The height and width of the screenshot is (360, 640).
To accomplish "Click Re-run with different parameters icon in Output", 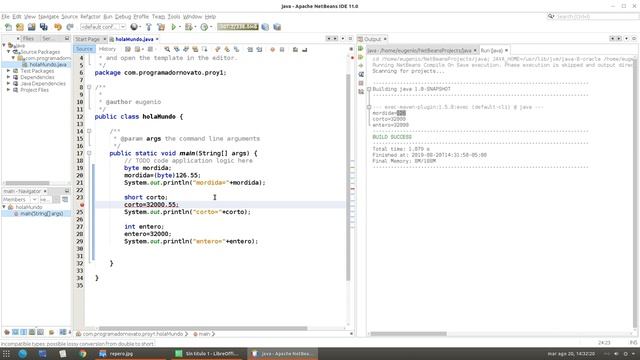I will [361, 57].
